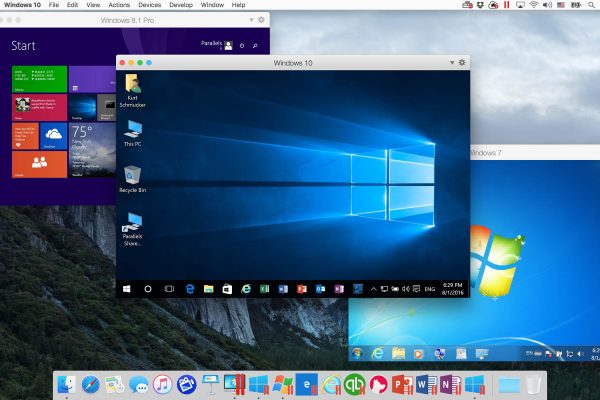Select the Parallels Share desktop icon
This screenshot has width=600, height=400.
[132, 229]
